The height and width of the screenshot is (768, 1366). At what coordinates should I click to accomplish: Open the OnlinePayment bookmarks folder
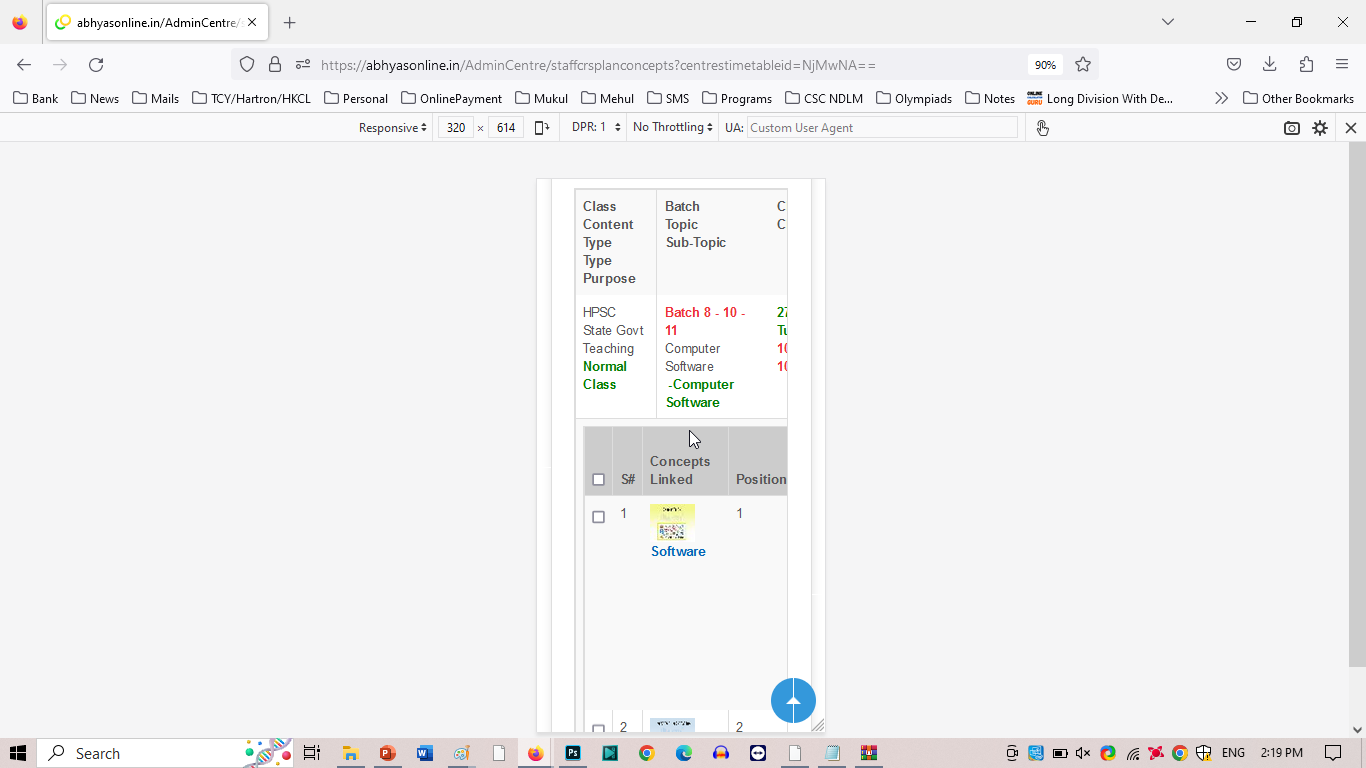(451, 98)
